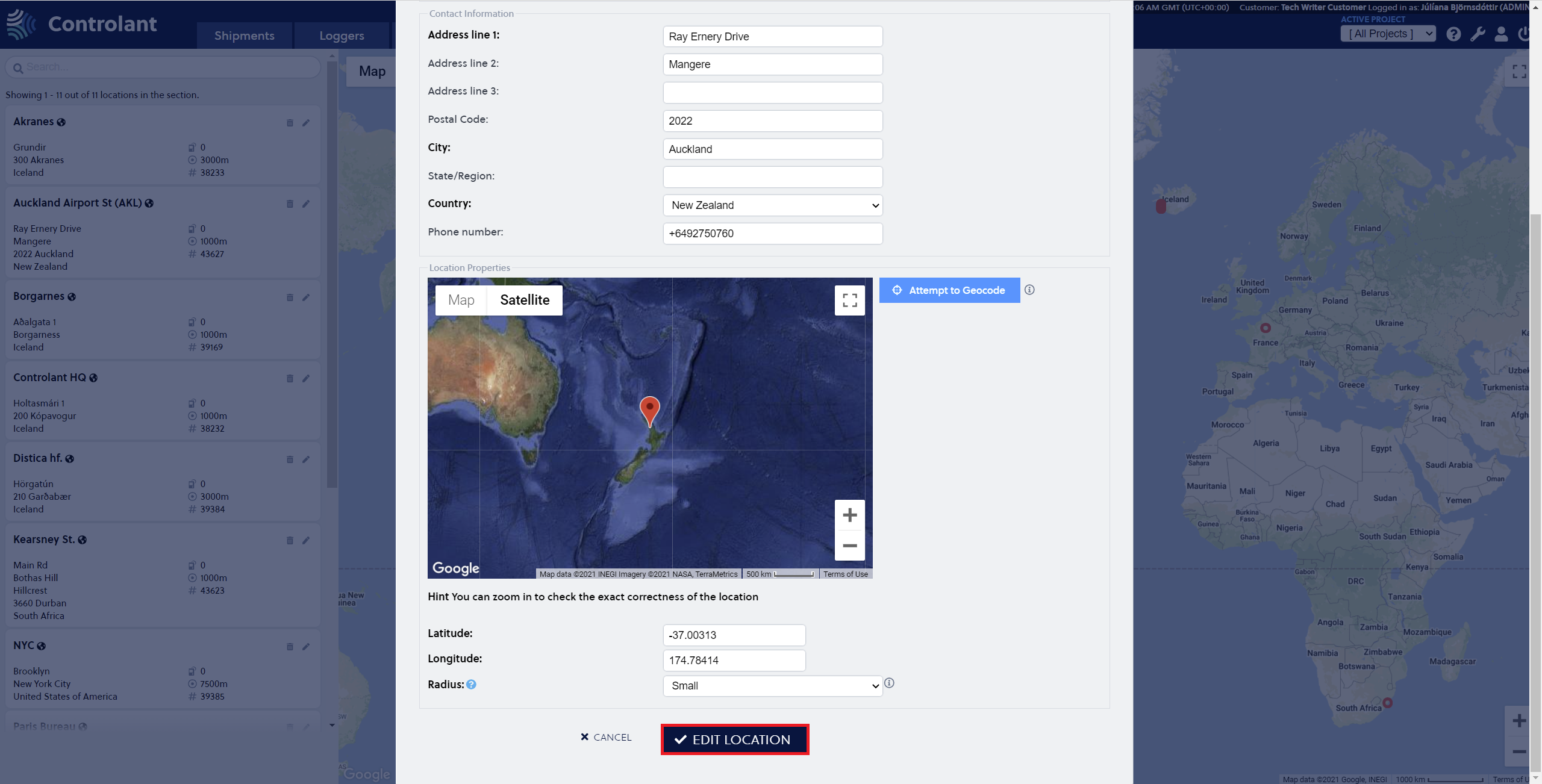1542x784 pixels.
Task: Click the Controlant logo
Action: pyautogui.click(x=81, y=24)
